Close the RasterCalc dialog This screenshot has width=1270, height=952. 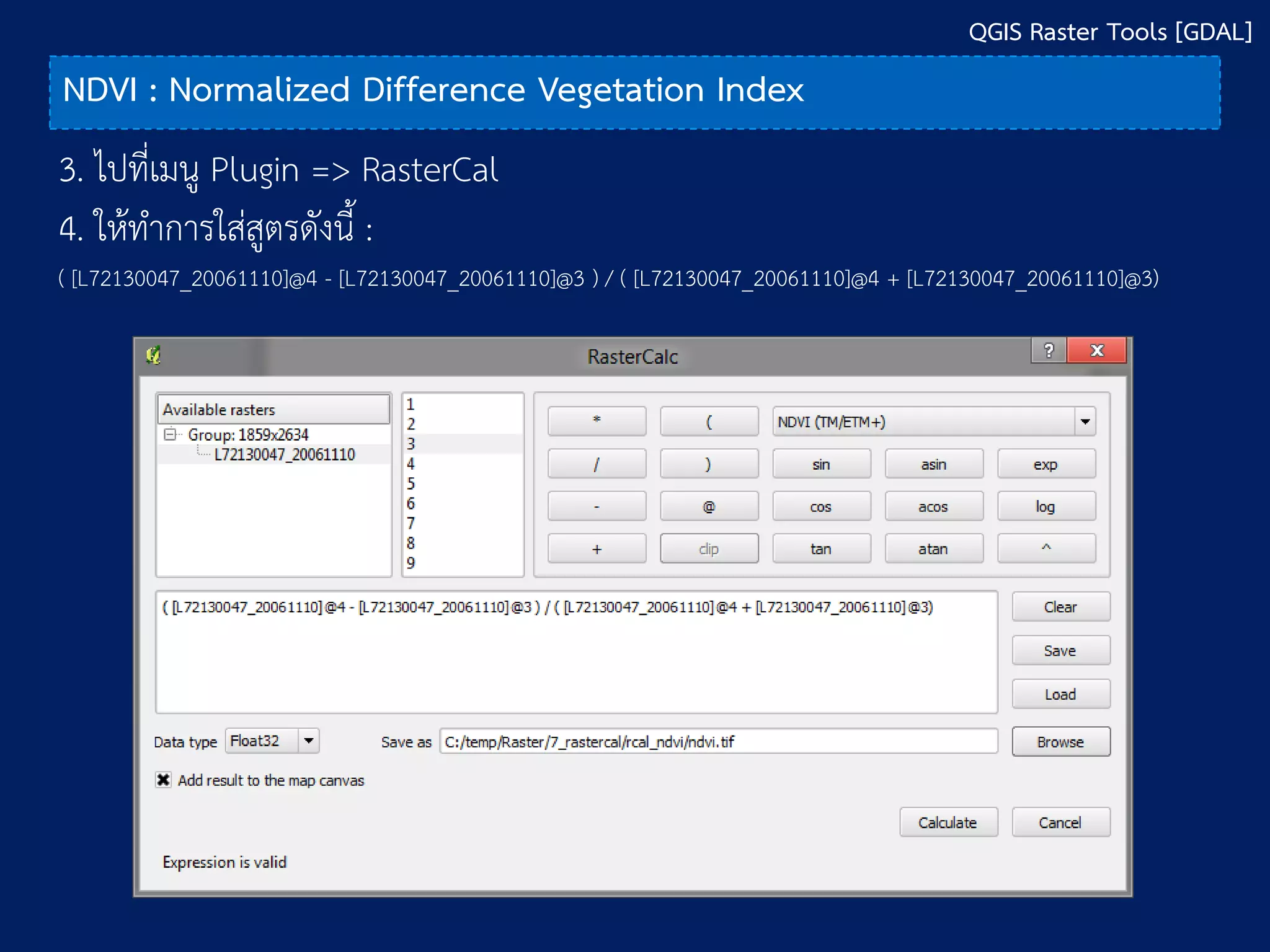tap(1096, 350)
